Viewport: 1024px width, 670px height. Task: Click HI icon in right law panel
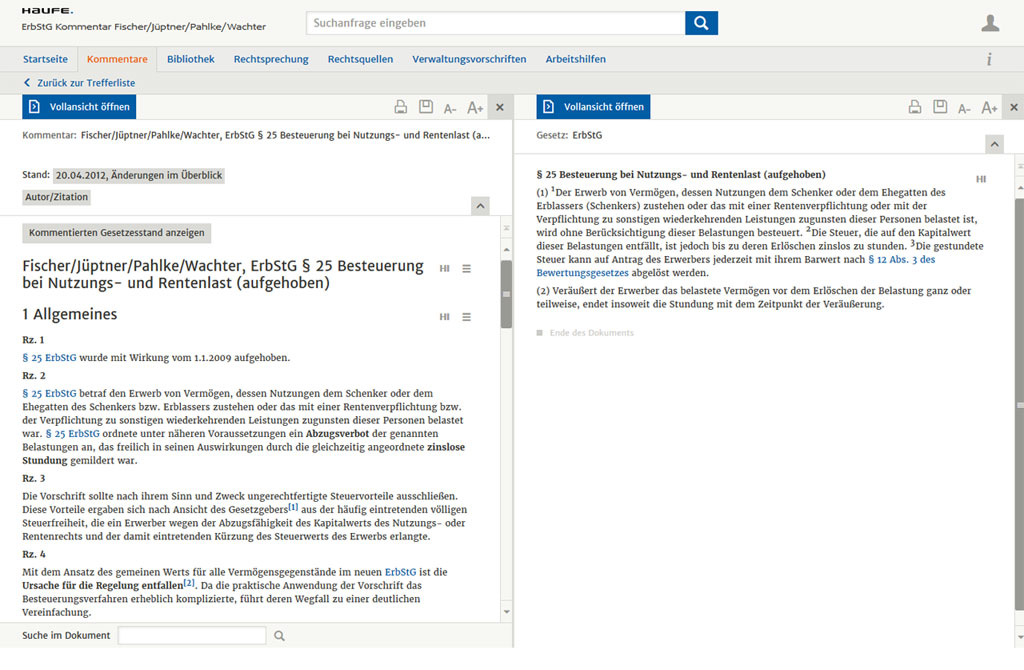coord(981,179)
